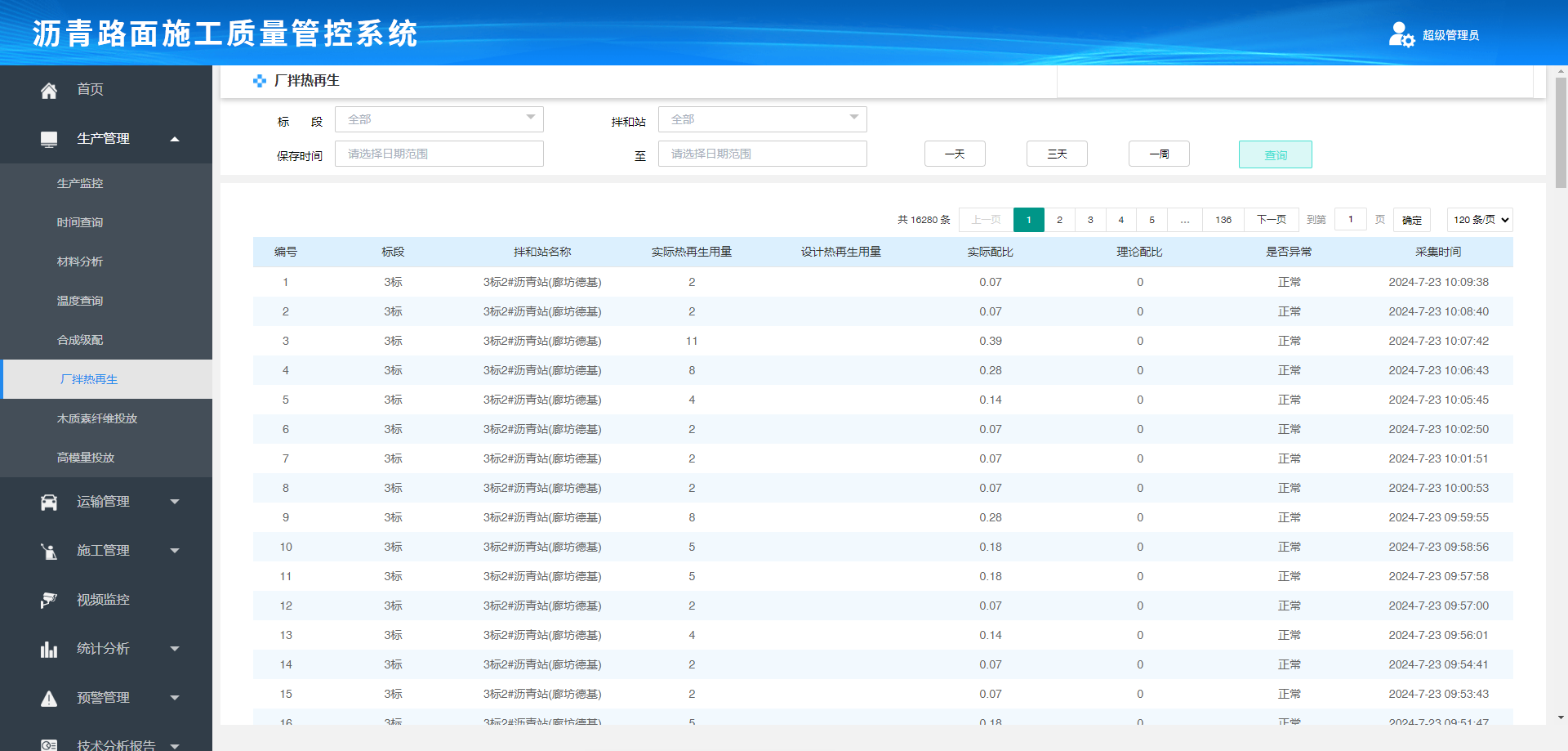Click the 厂拌热再生 title icon

click(x=260, y=81)
